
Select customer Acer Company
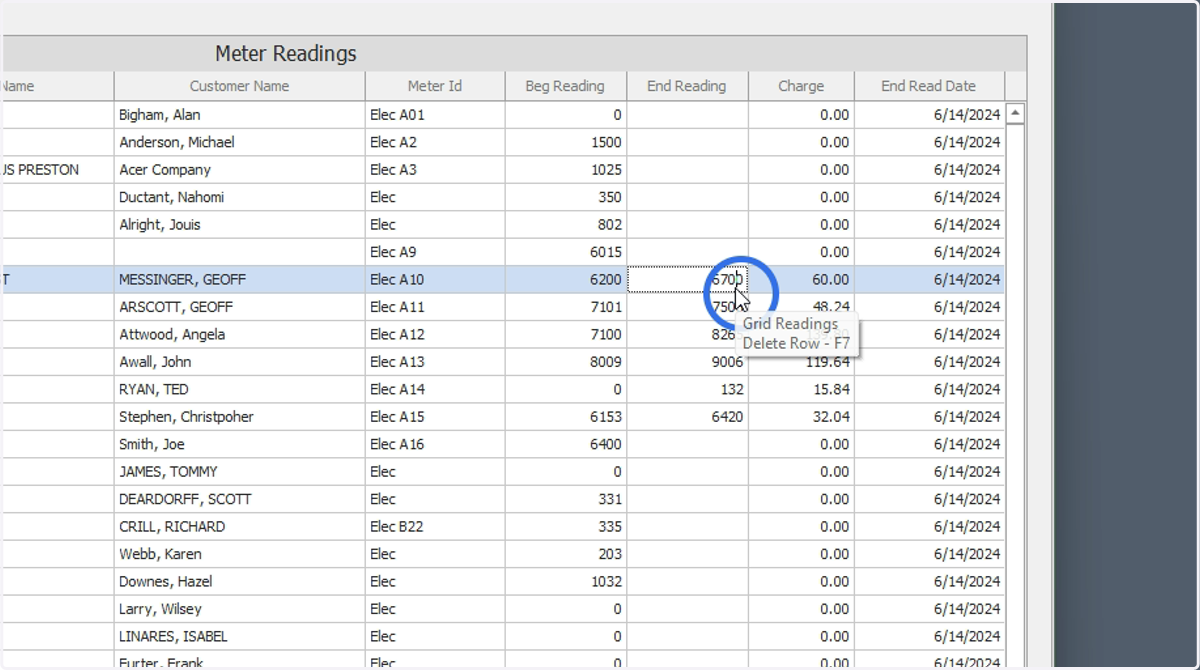pyautogui.click(x=165, y=170)
